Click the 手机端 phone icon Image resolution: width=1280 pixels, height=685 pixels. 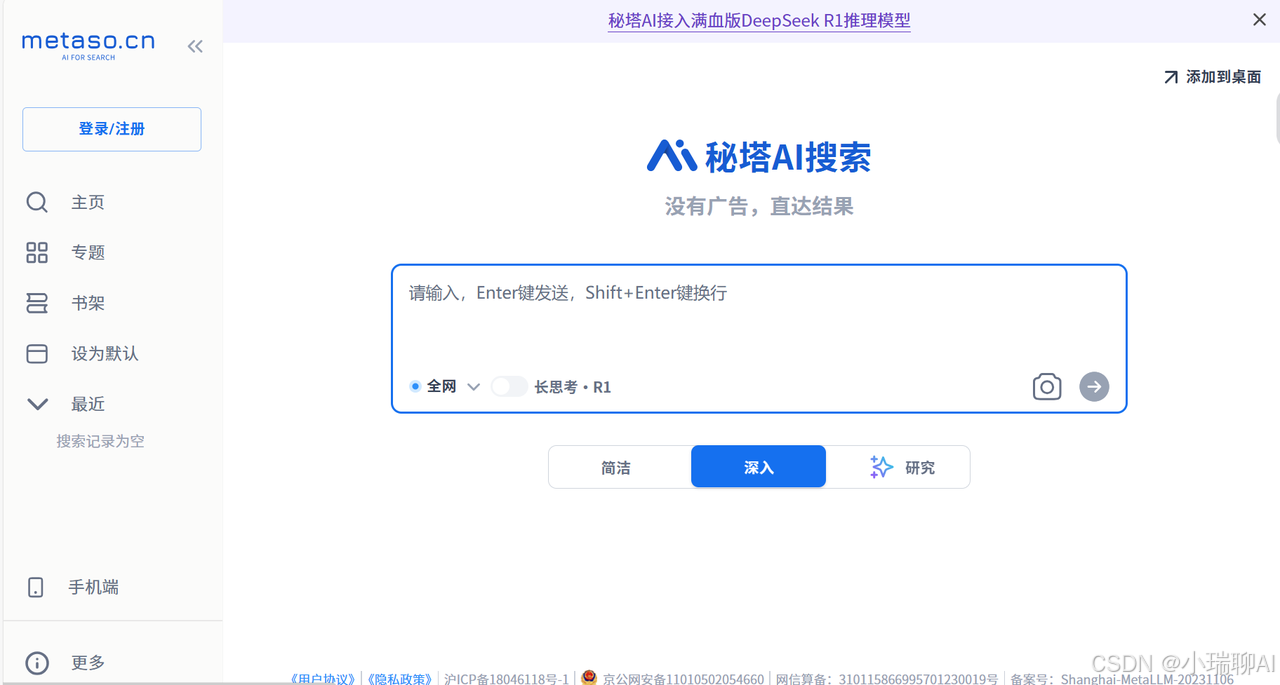tap(36, 587)
